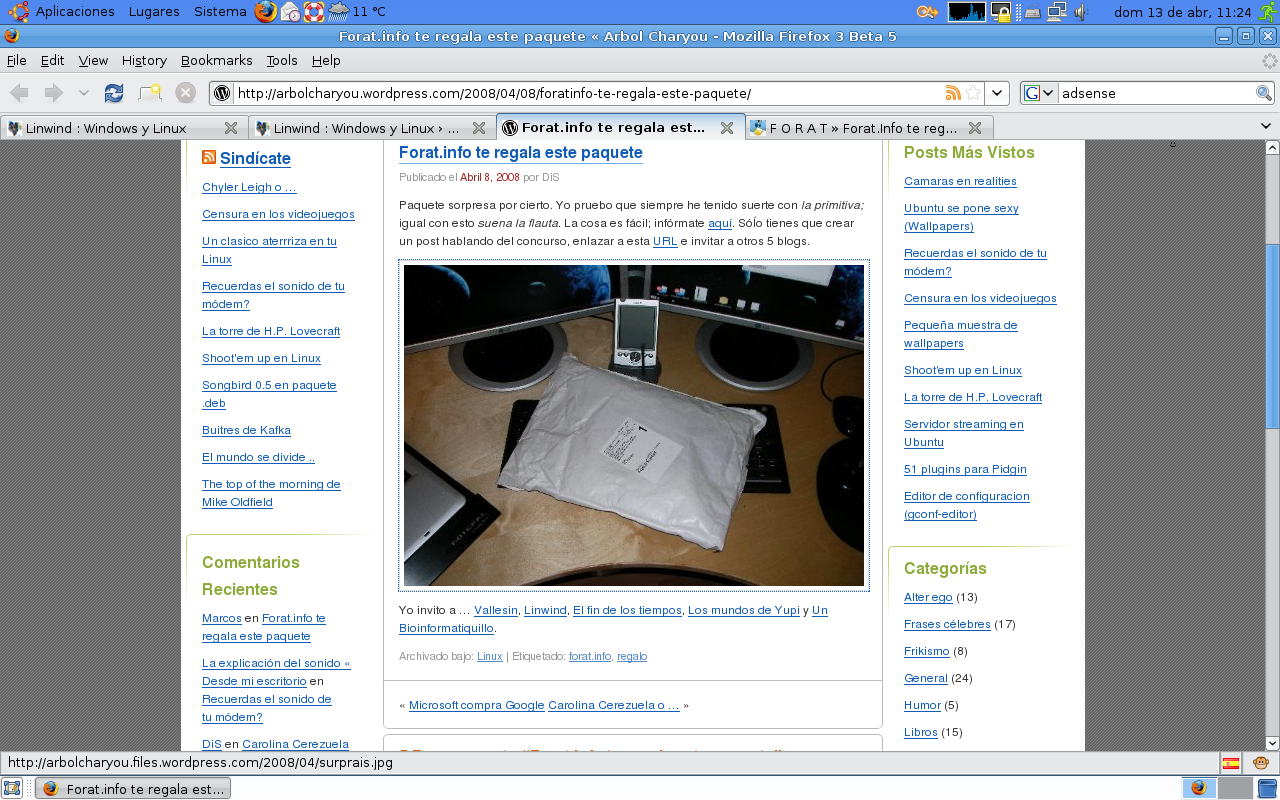
Task: Open the list all tabs dropdown
Action: coord(1267,128)
